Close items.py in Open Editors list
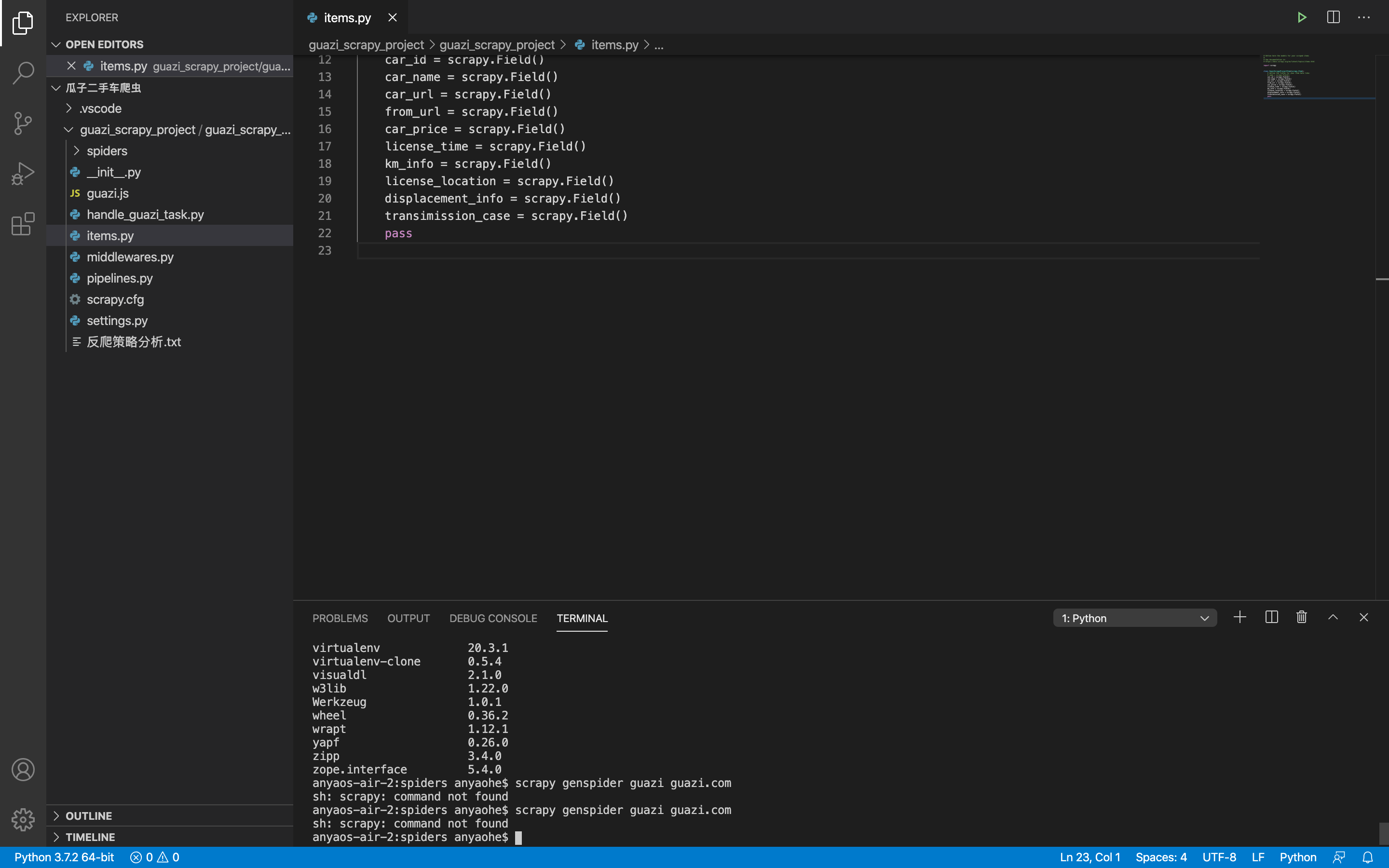Image resolution: width=1389 pixels, height=868 pixels. (71, 66)
